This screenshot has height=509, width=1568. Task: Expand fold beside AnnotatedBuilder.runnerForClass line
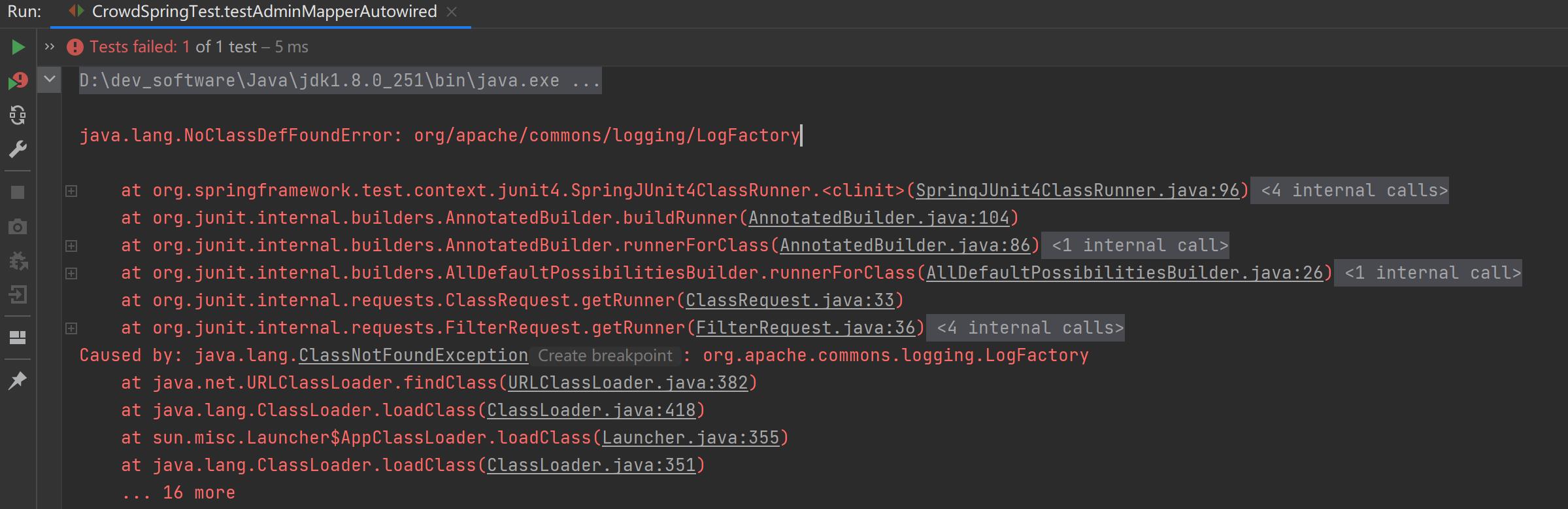click(x=71, y=246)
